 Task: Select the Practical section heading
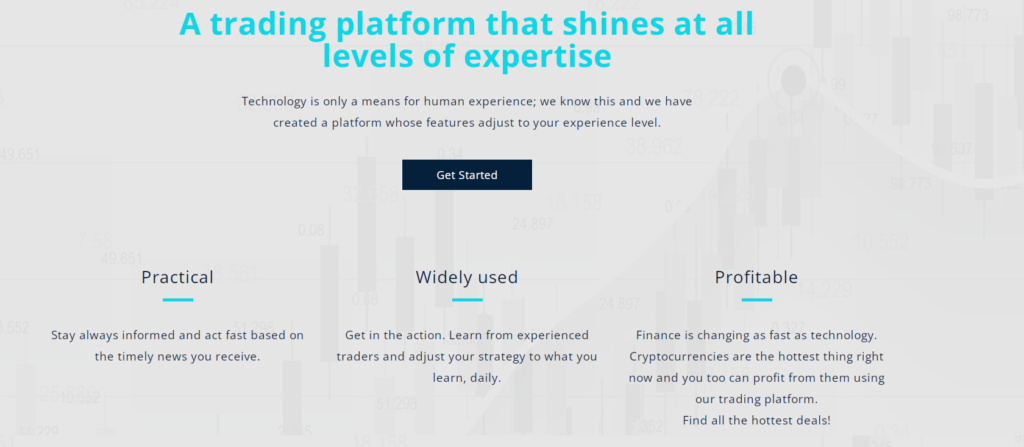coord(178,277)
